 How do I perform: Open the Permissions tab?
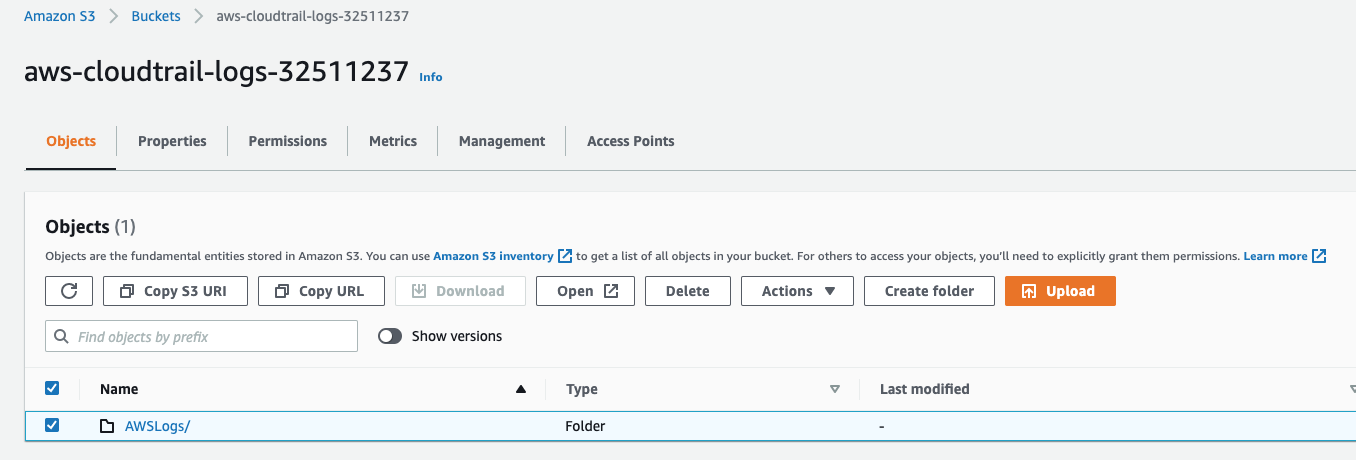pos(288,141)
